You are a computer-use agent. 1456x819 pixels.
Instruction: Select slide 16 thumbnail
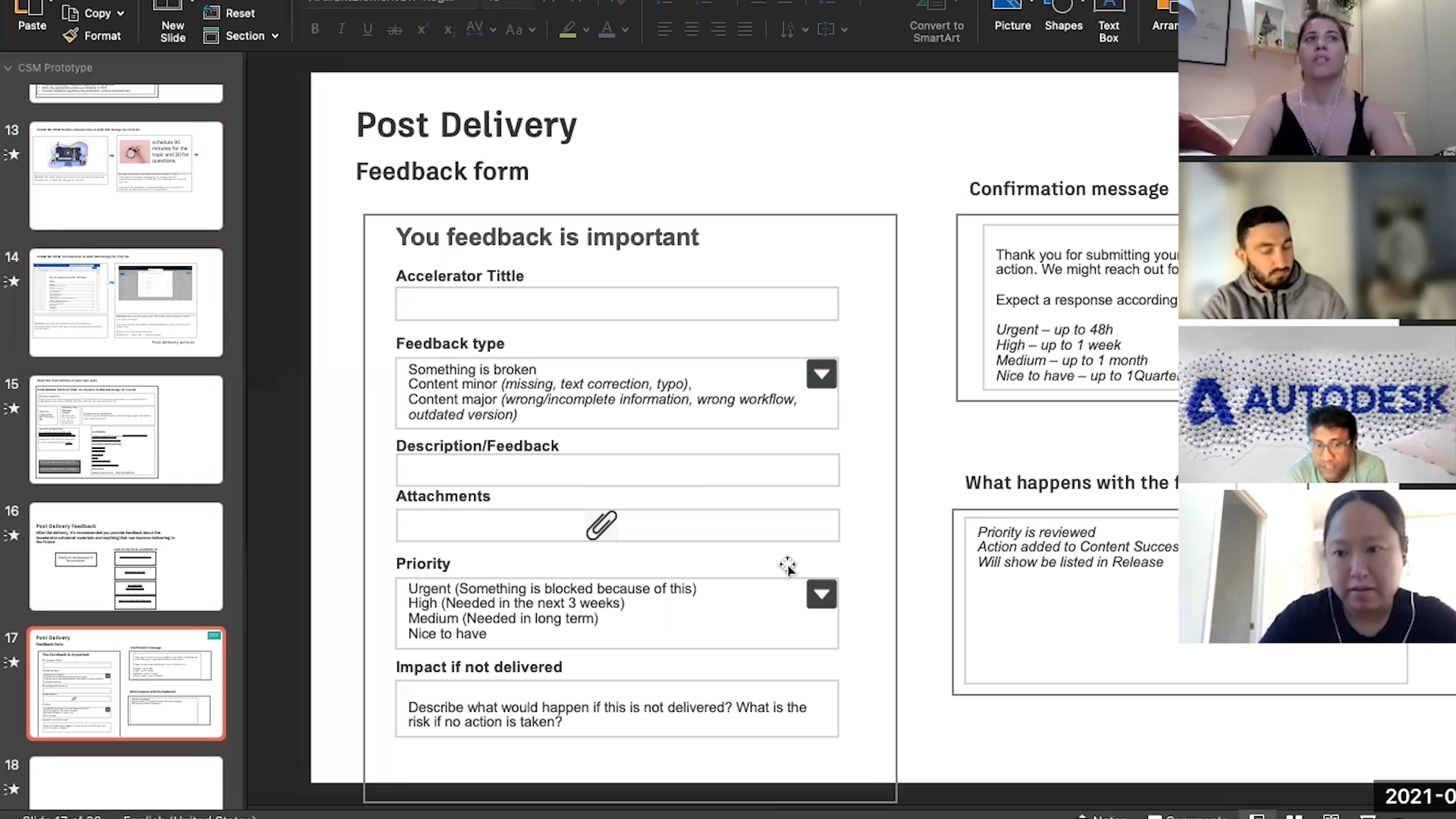[126, 556]
